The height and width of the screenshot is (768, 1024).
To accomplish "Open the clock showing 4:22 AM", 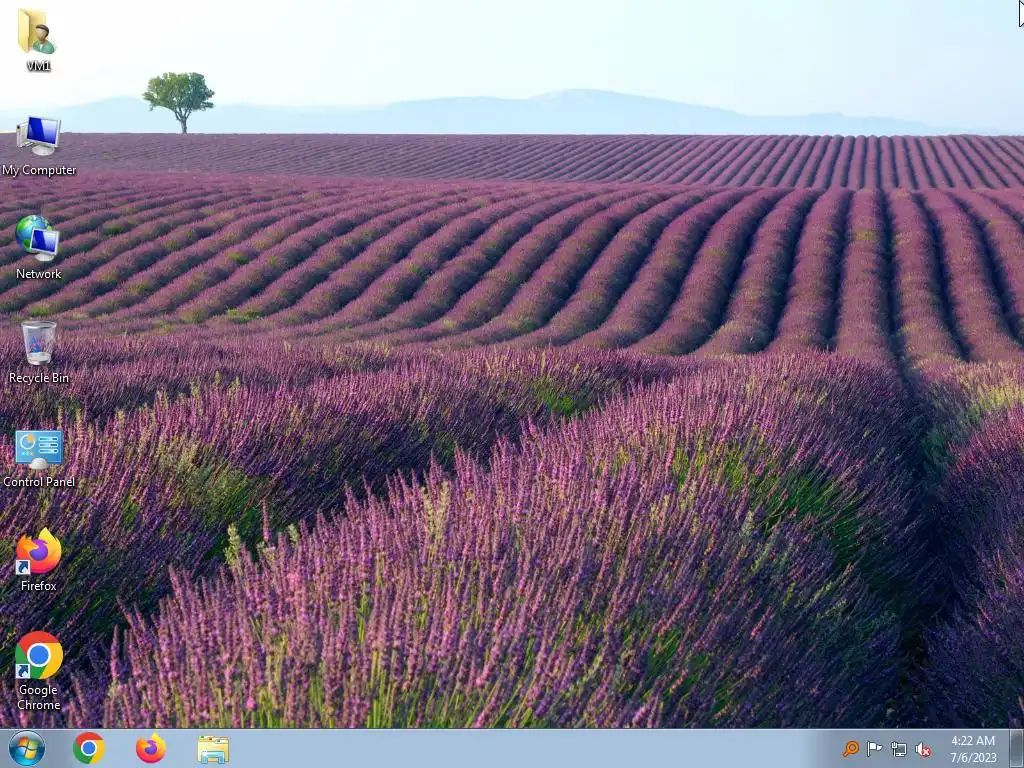I will coord(973,749).
